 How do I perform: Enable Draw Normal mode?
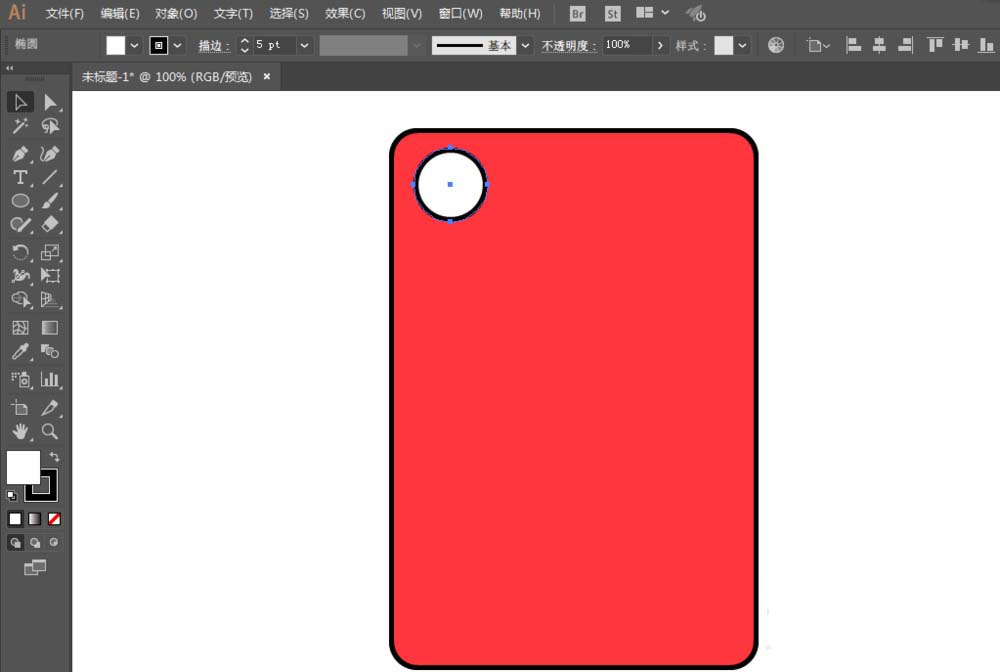coord(15,543)
